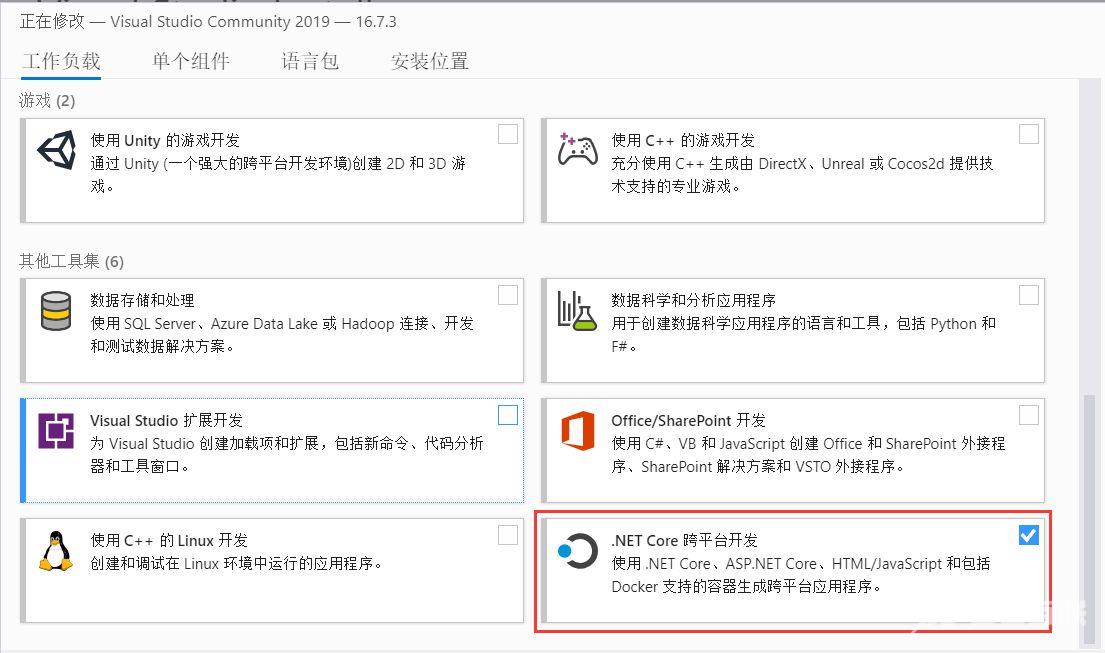The height and width of the screenshot is (653, 1105).
Task: Click the 数据存储和处理 title
Action: pos(142,300)
